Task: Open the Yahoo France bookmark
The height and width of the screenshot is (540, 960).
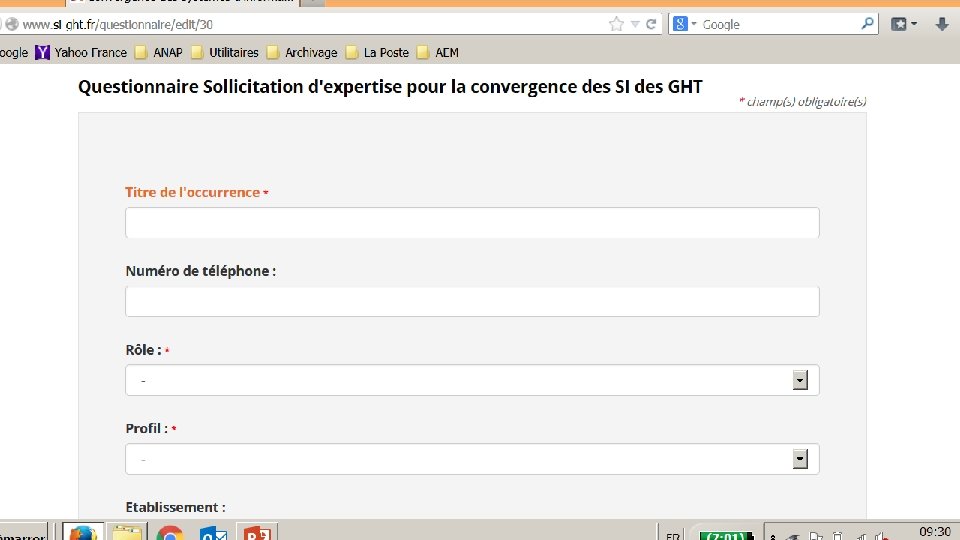Action: pos(81,53)
